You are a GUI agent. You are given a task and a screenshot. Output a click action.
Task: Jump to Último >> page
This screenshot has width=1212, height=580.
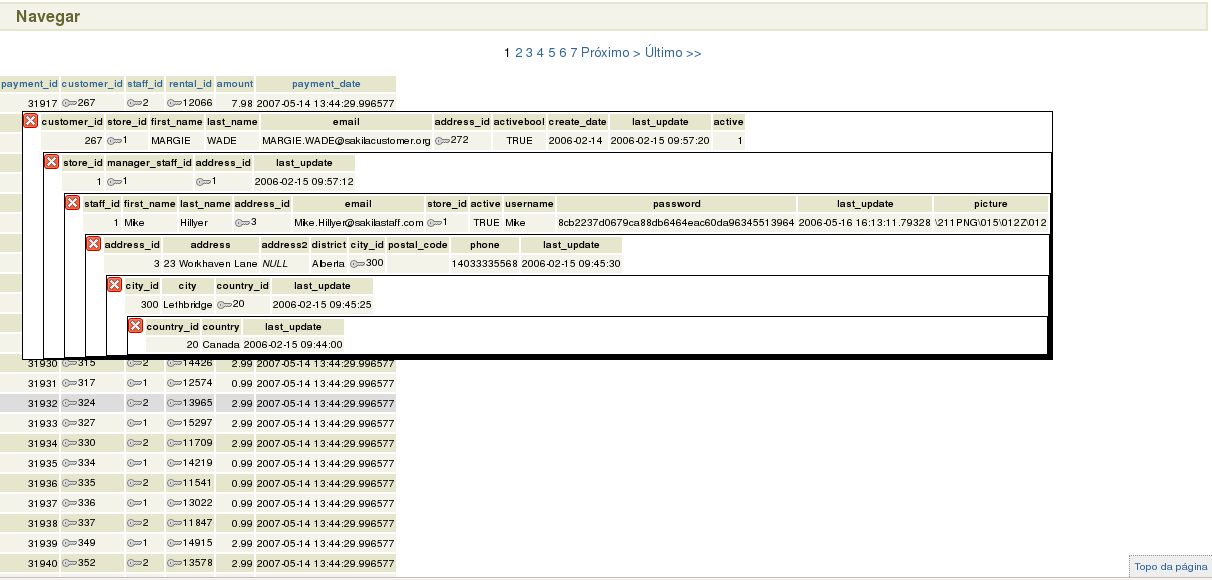point(673,53)
